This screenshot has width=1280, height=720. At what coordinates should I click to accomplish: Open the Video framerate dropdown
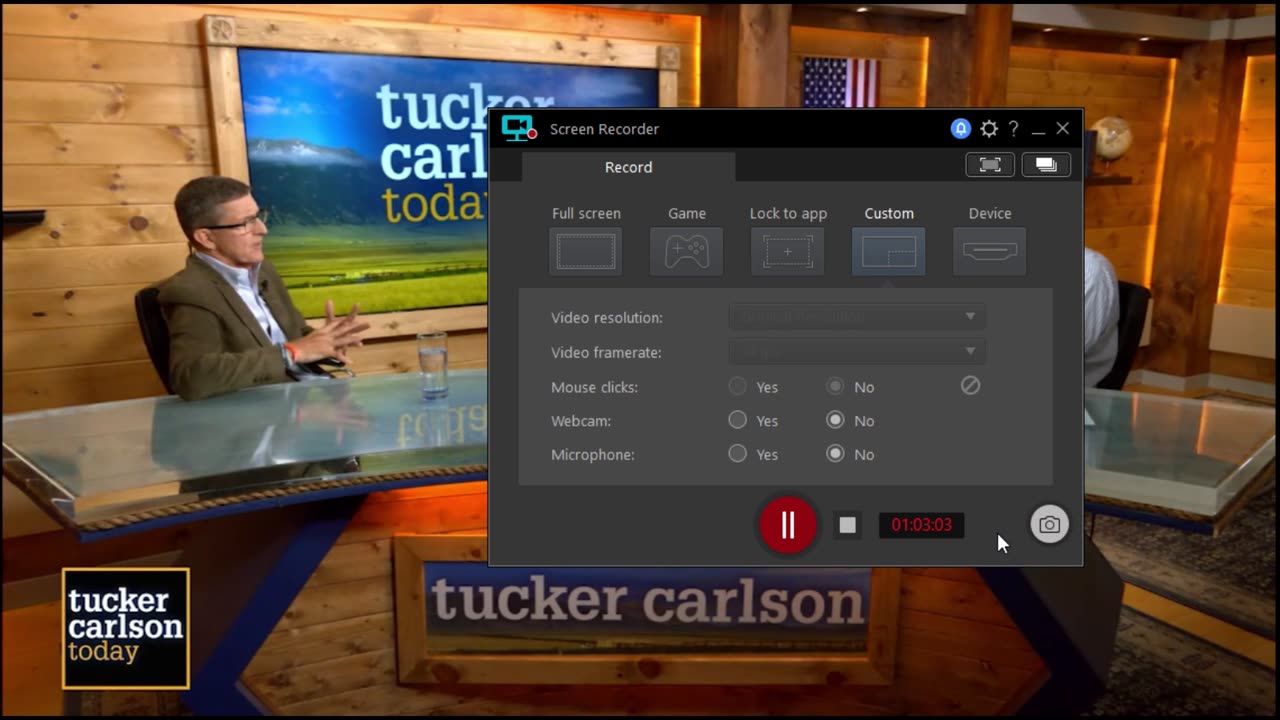(857, 352)
